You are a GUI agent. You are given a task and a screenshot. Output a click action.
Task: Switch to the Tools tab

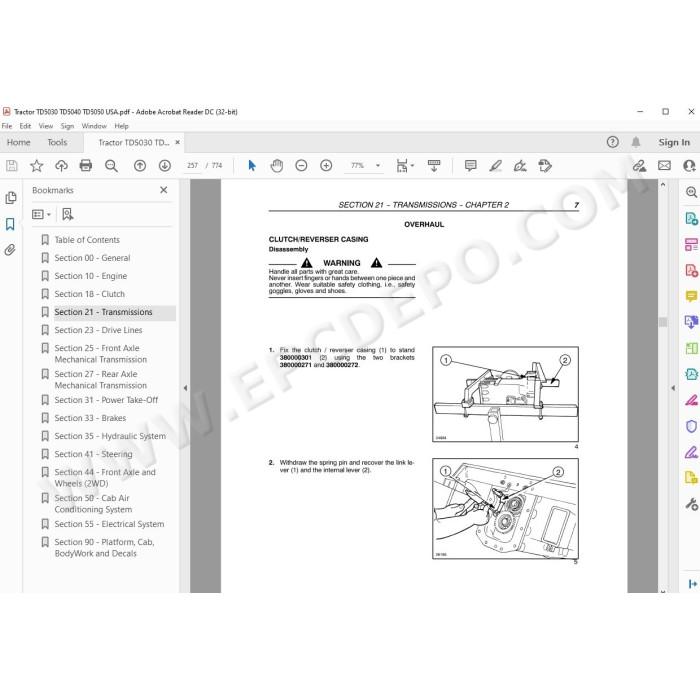pyautogui.click(x=57, y=142)
